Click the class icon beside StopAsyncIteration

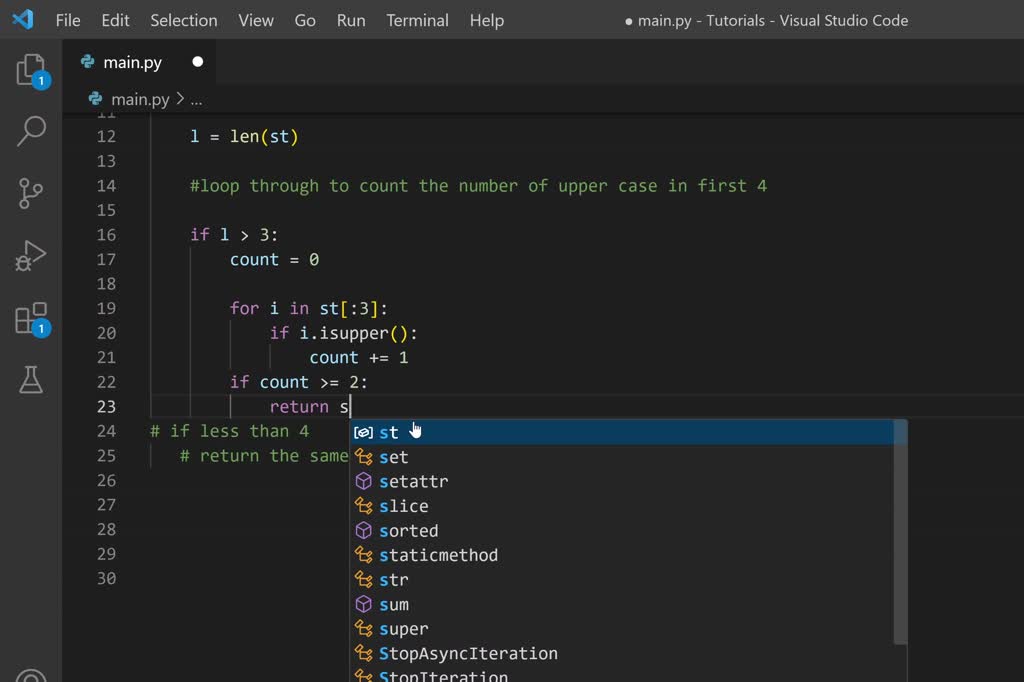(x=364, y=653)
